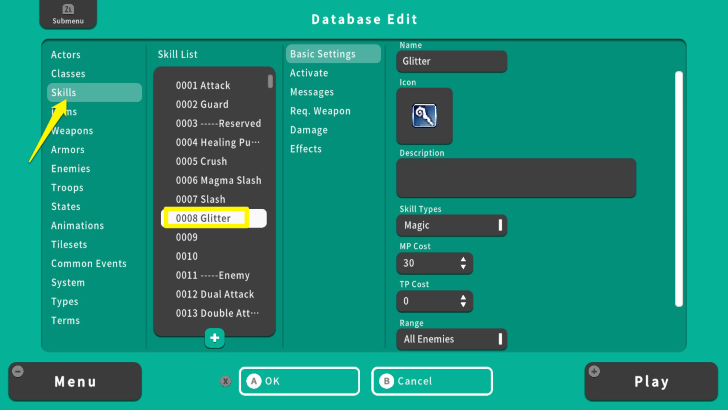Edit the Name field containing Glitter
This screenshot has width=728, height=410.
pos(451,62)
